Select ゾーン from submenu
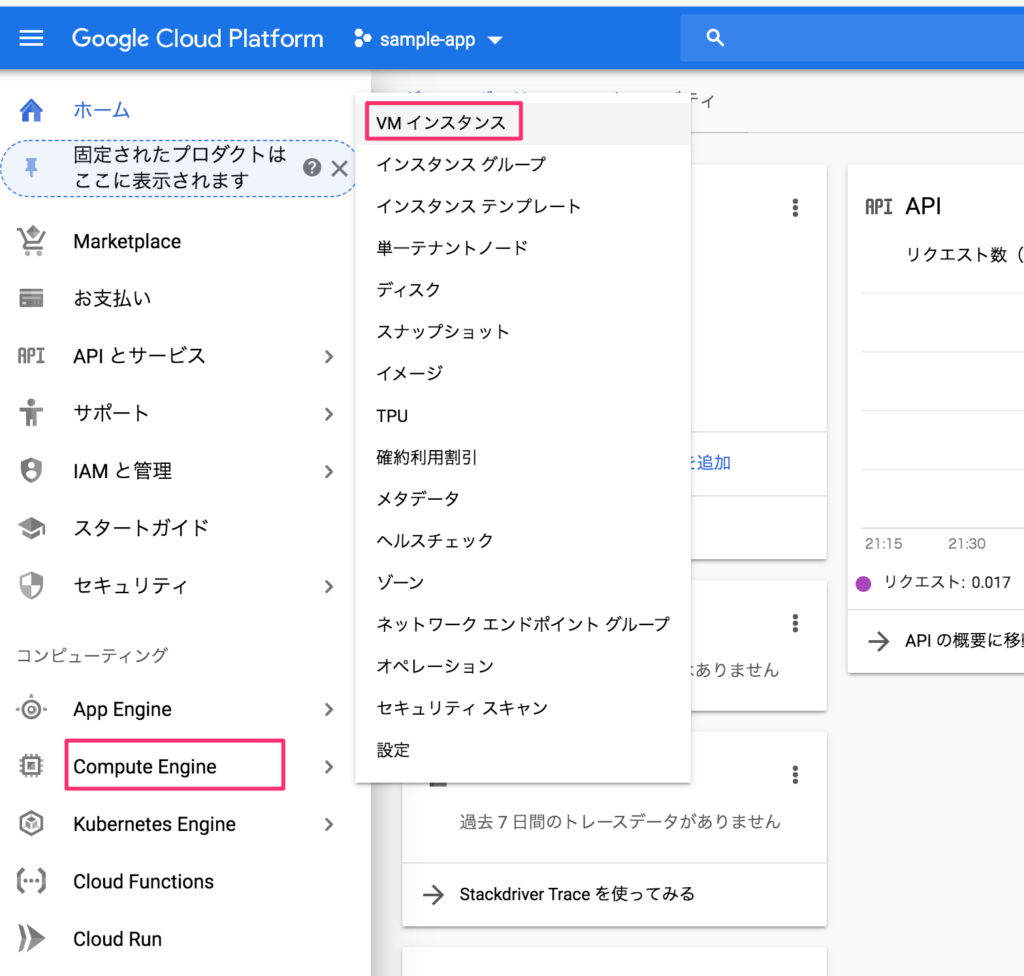This screenshot has height=976, width=1024. 522,582
